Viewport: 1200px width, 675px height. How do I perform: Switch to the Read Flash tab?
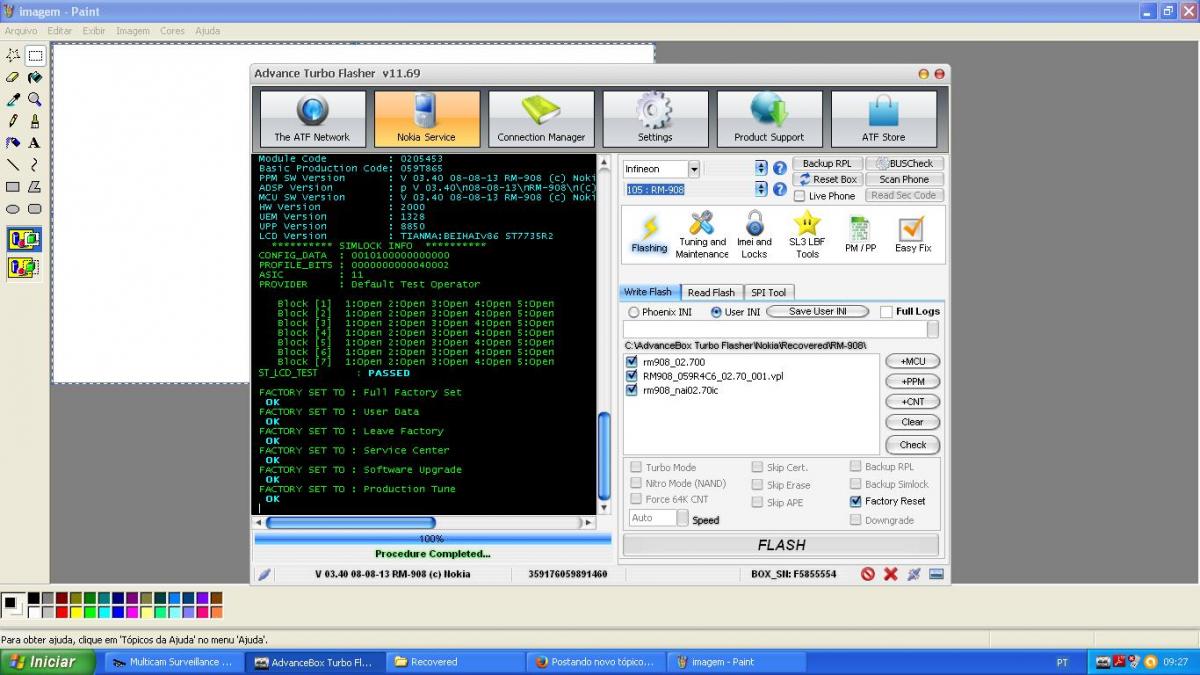[711, 292]
